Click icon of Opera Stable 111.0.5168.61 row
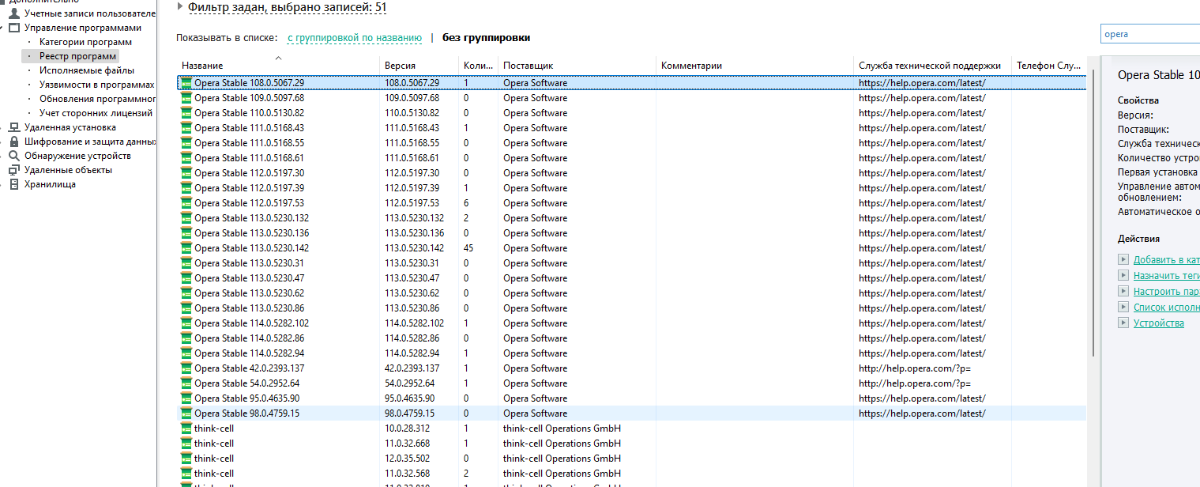The image size is (1200, 487). click(186, 158)
